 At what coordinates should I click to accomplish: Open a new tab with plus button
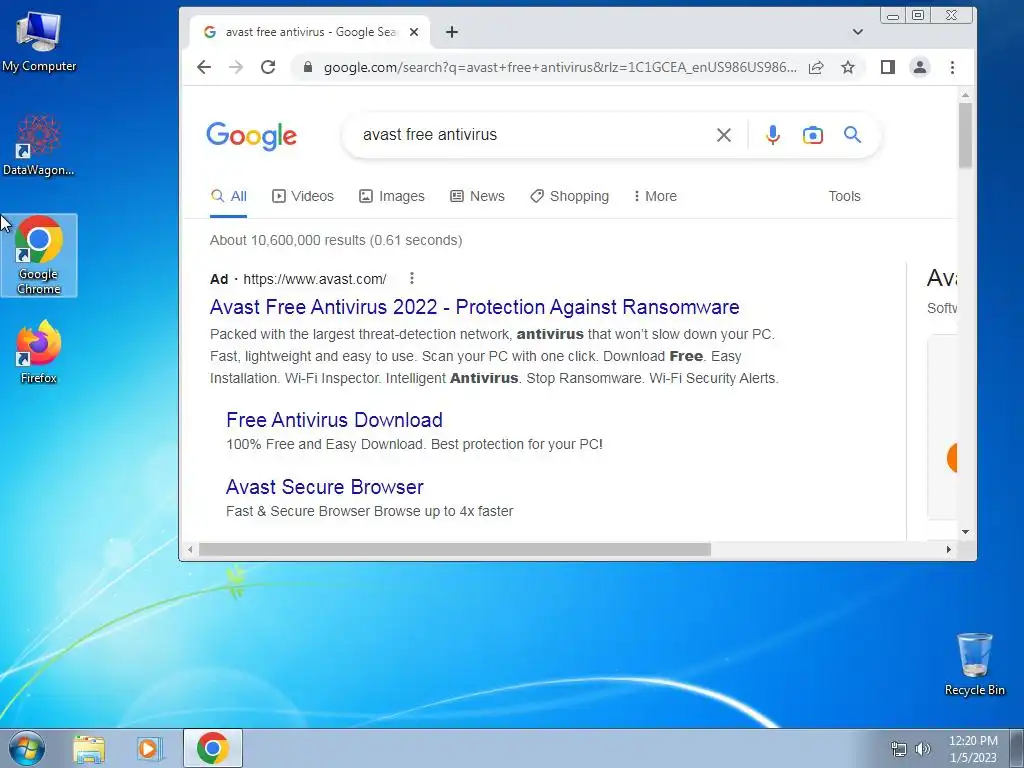[452, 32]
